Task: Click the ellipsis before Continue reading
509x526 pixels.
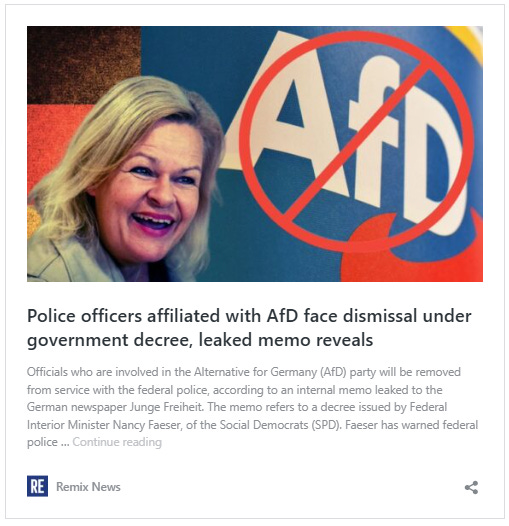Action: coord(65,442)
